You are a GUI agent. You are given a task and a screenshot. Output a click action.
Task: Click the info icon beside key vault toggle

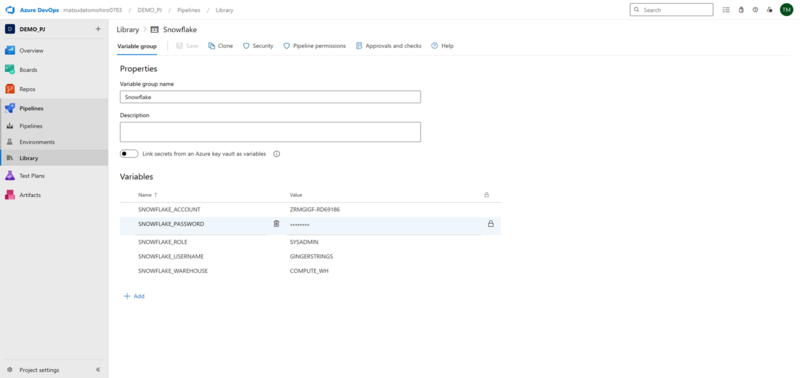click(277, 154)
